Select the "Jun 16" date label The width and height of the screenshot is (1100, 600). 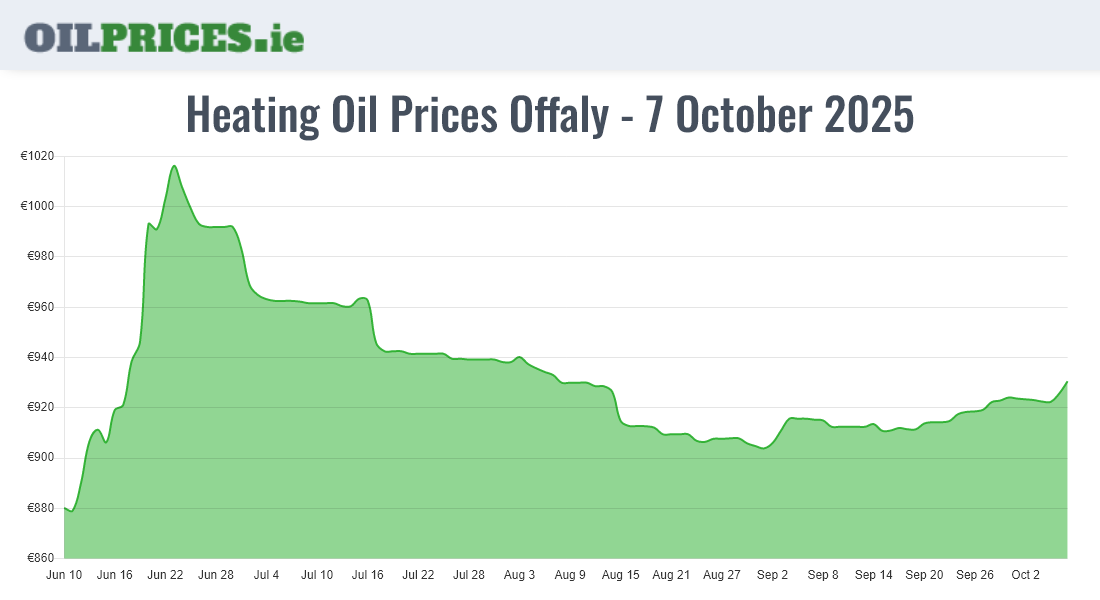pos(115,575)
